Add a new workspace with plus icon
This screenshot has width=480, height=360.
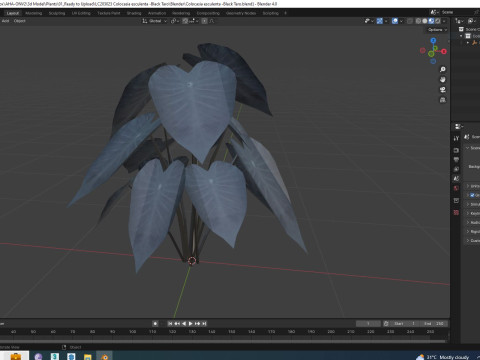[x=285, y=13]
